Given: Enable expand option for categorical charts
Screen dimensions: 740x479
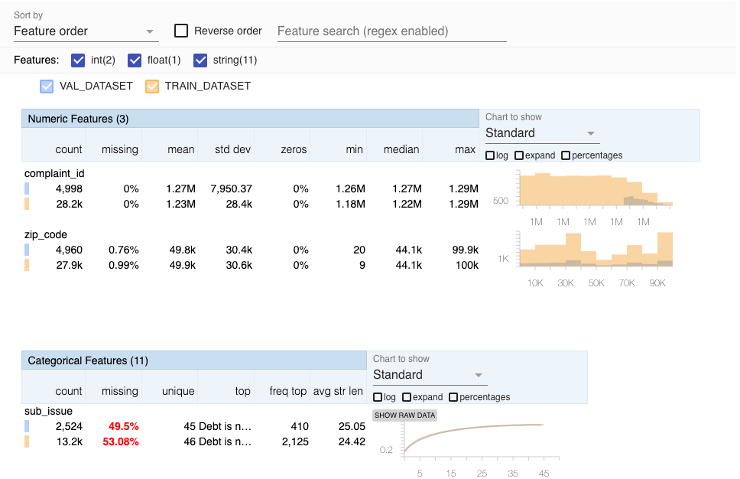Looking at the screenshot, I should tap(406, 397).
